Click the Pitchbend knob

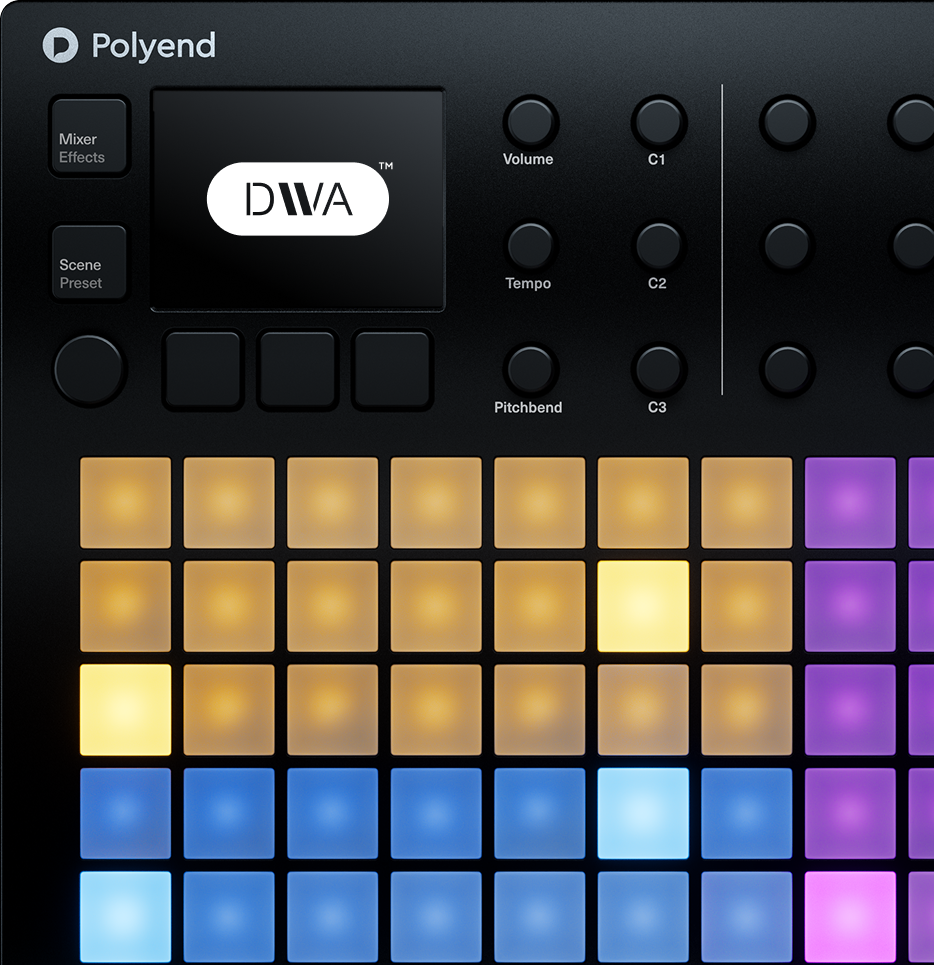[529, 370]
